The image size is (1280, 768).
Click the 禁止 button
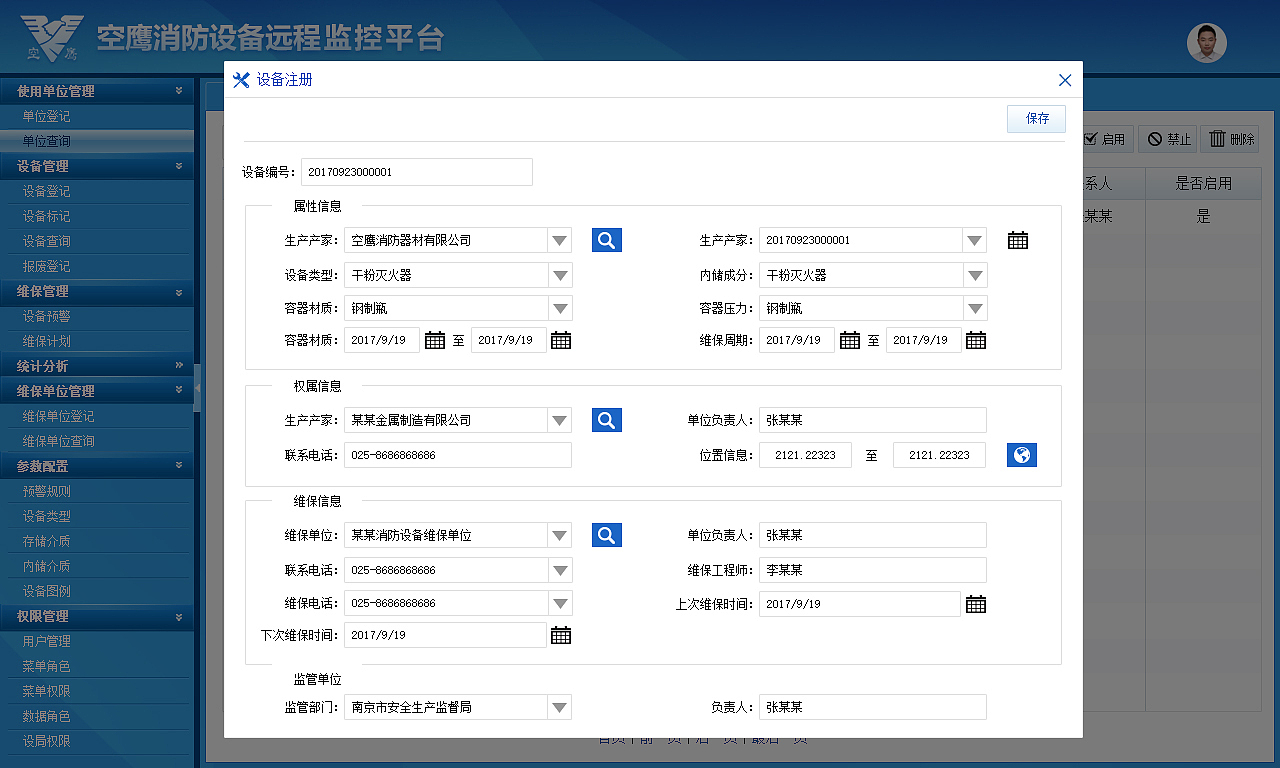pos(1167,138)
